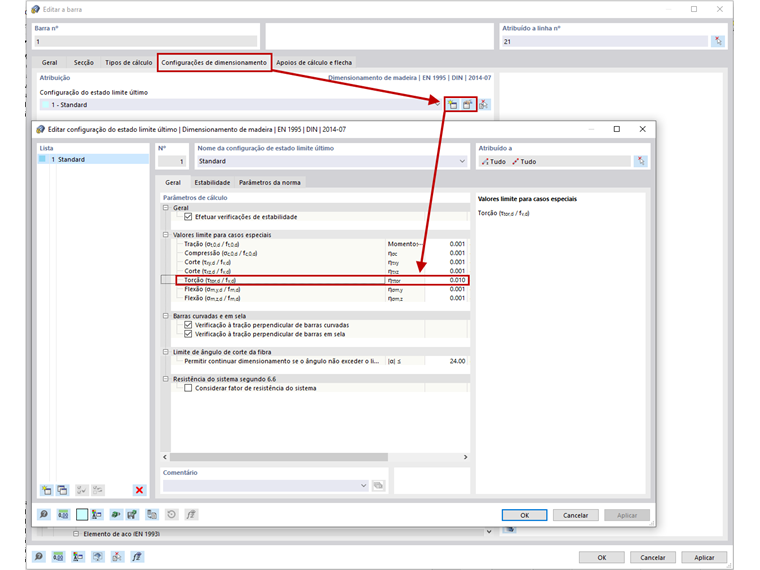Image resolution: width=760 pixels, height=570 pixels.
Task: Open comment library icon beside Comentário
Action: pos(378,485)
